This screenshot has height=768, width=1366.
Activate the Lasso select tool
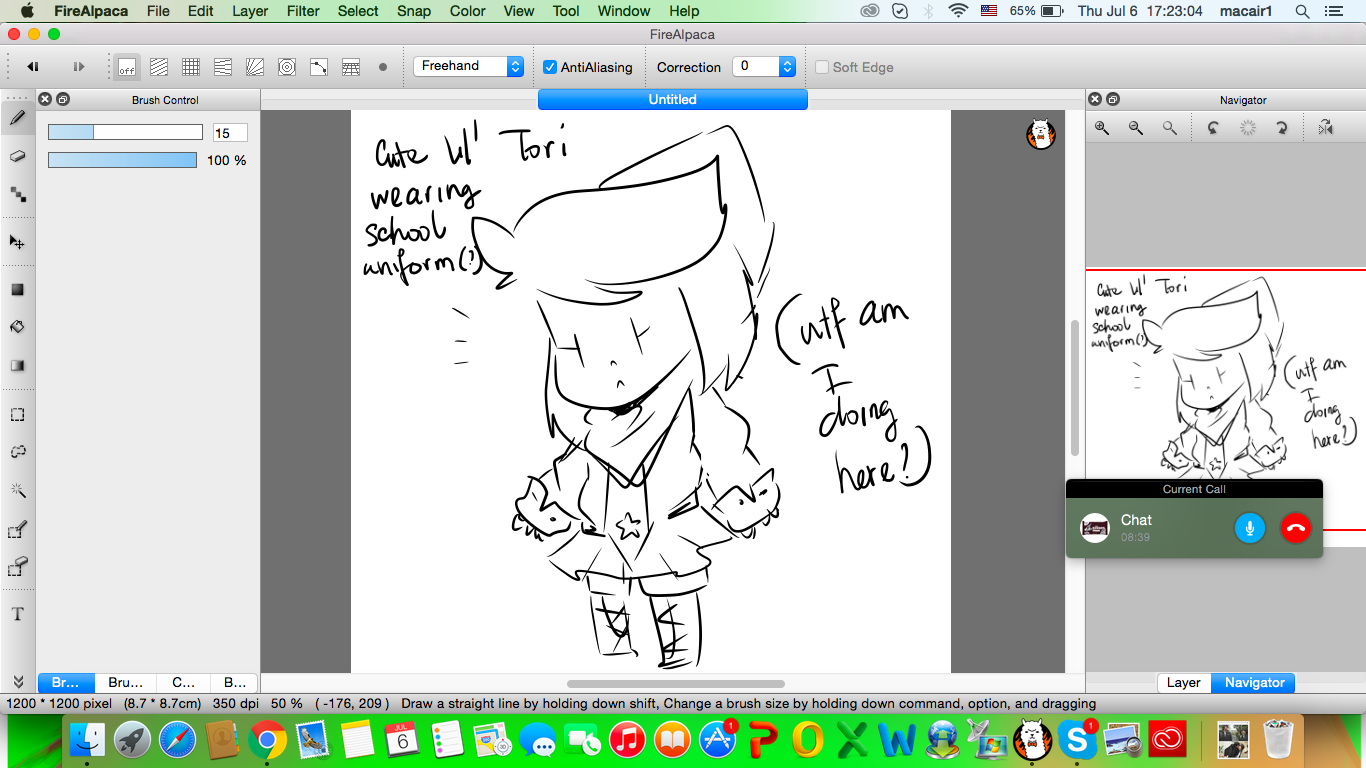point(17,452)
